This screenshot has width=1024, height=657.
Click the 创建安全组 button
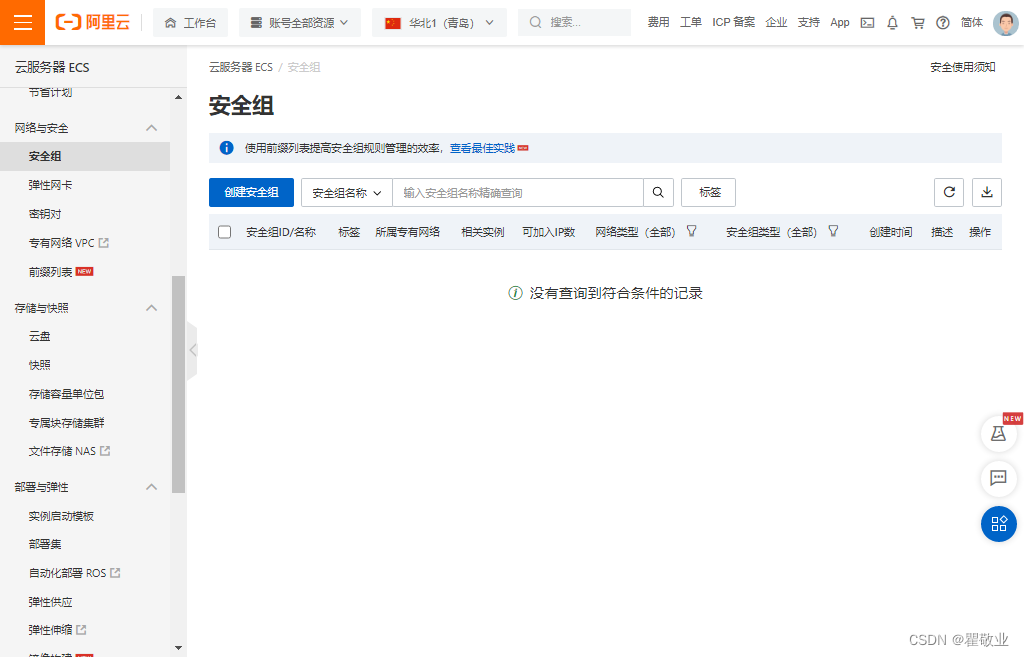[251, 192]
